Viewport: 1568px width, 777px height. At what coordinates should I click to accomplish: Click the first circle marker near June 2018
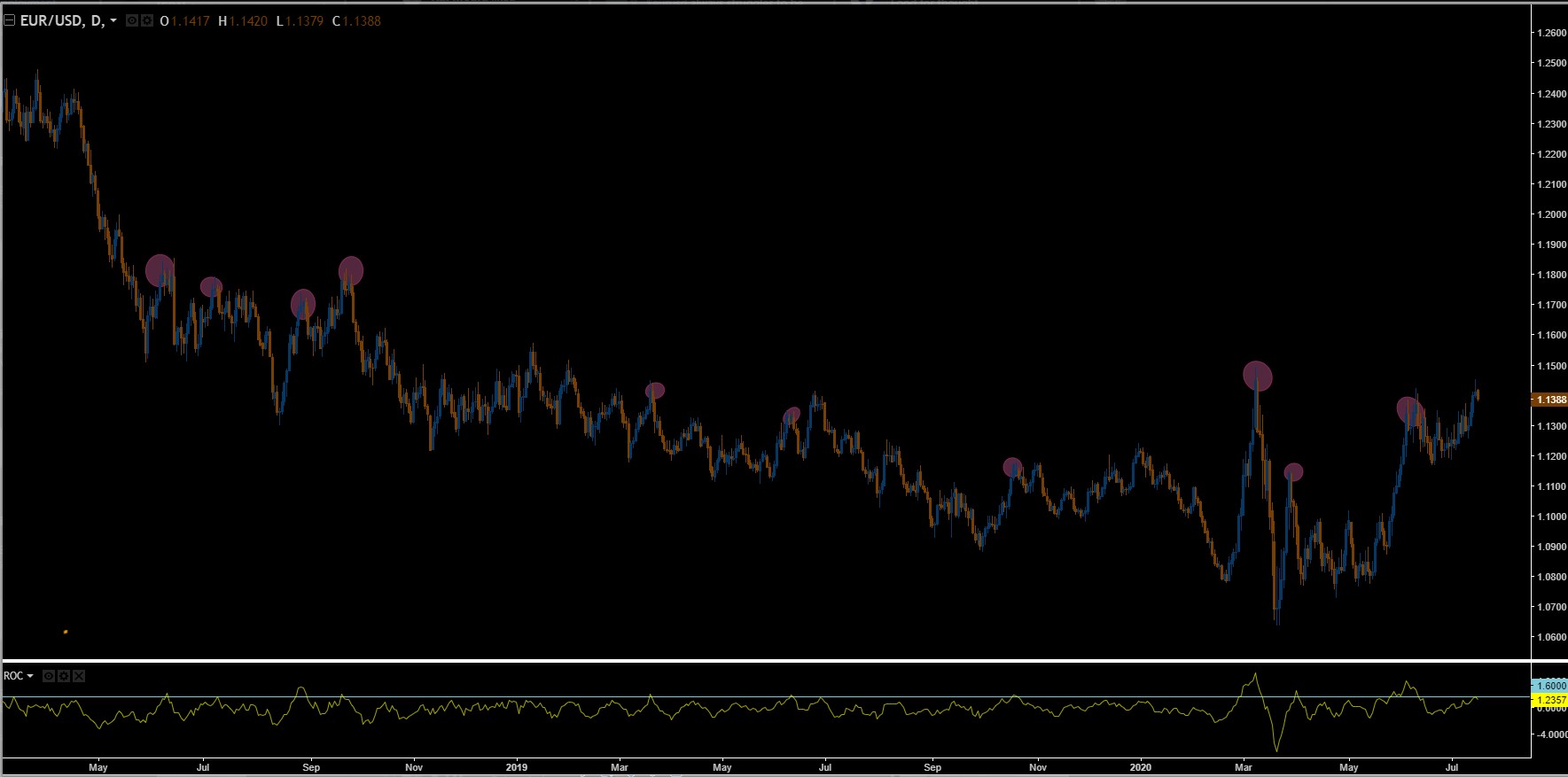click(160, 270)
